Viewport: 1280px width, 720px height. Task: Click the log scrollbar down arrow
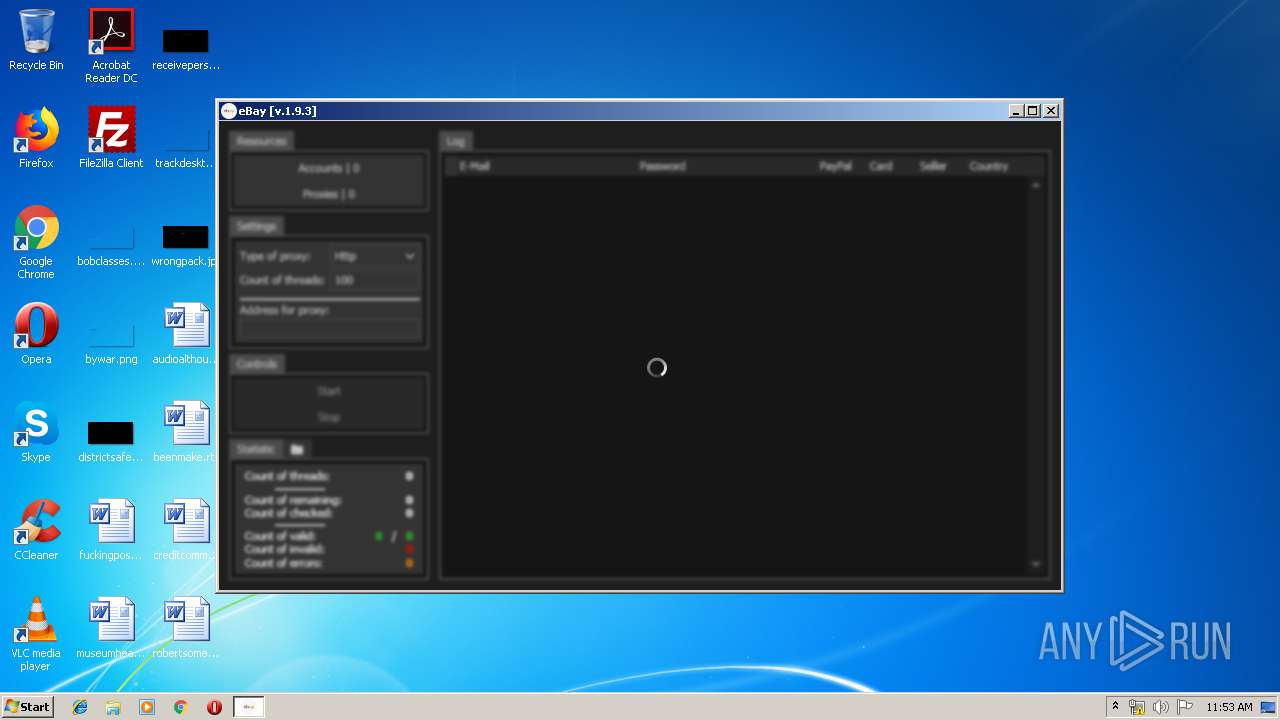[x=1036, y=565]
